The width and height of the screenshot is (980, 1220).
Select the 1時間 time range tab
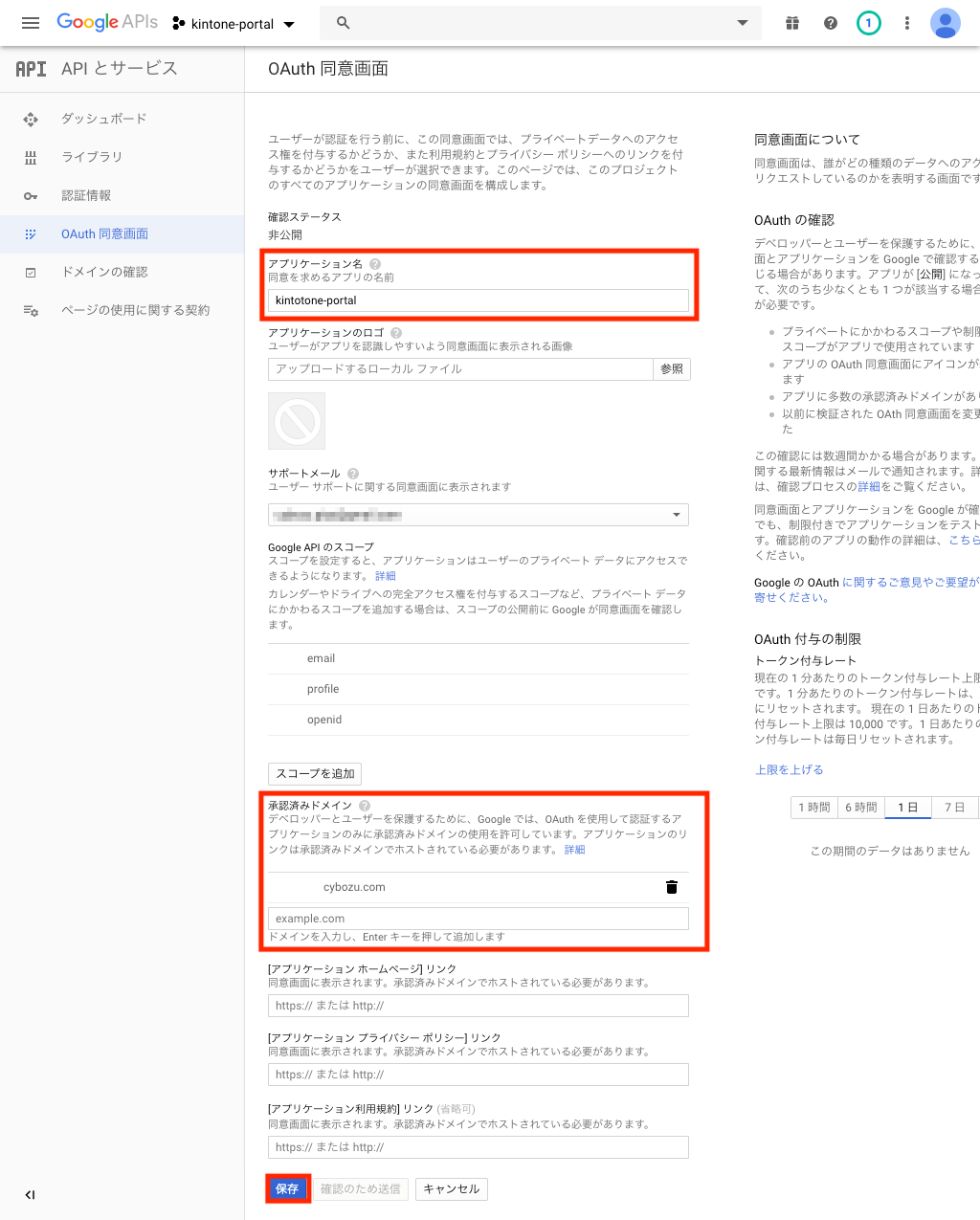813,808
